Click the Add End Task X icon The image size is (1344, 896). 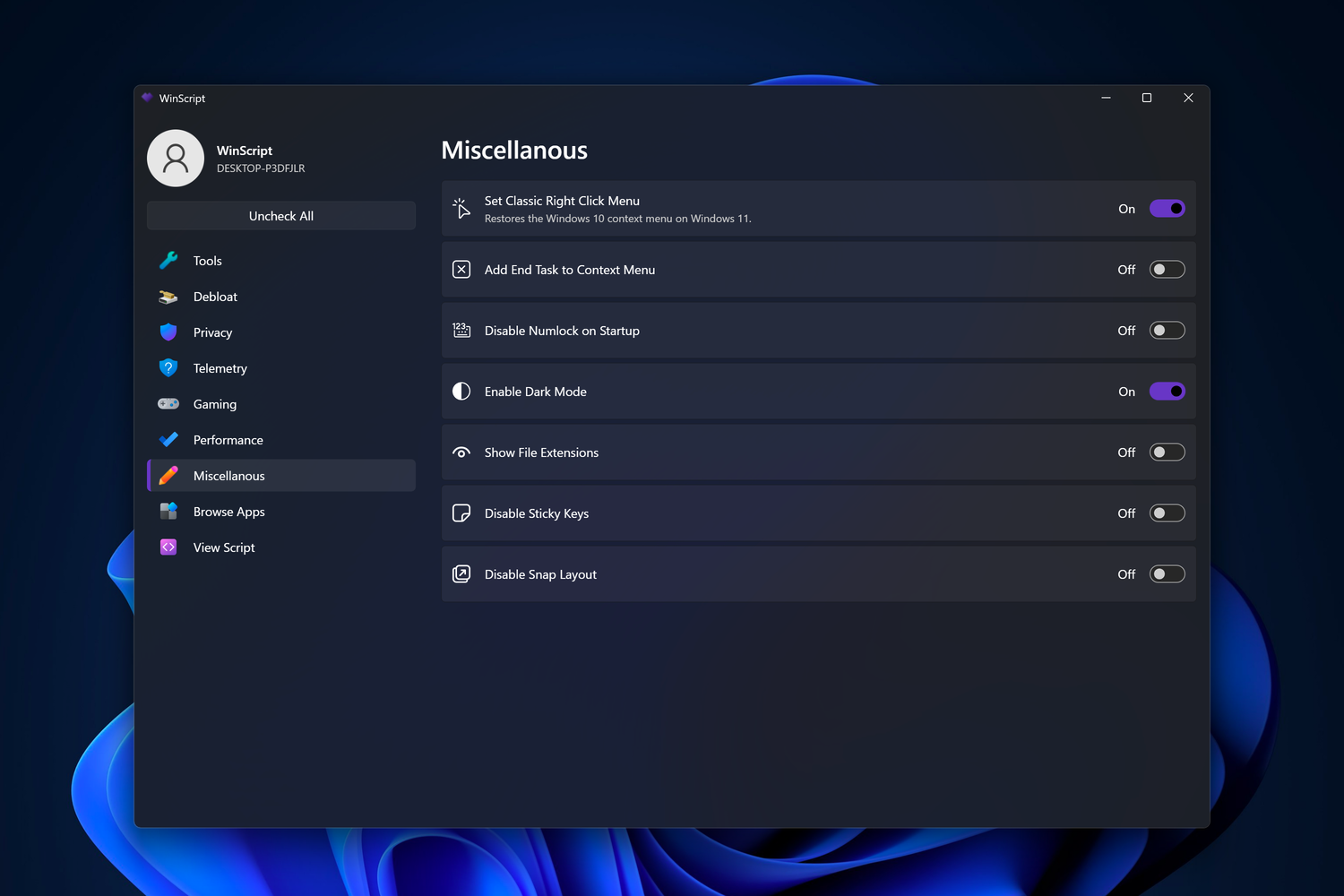click(x=461, y=270)
